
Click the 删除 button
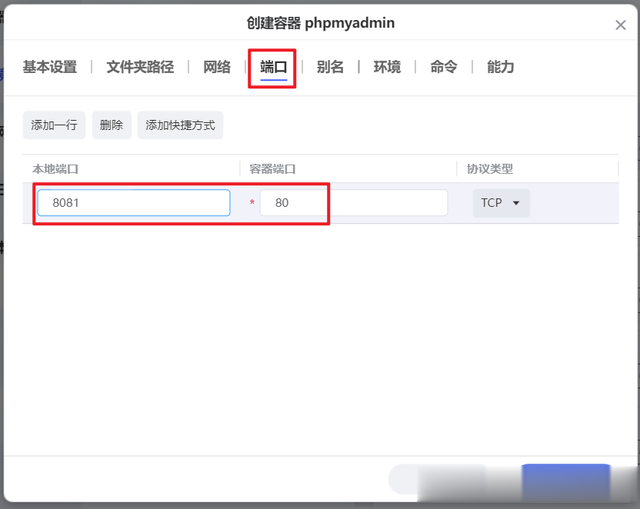coord(111,125)
